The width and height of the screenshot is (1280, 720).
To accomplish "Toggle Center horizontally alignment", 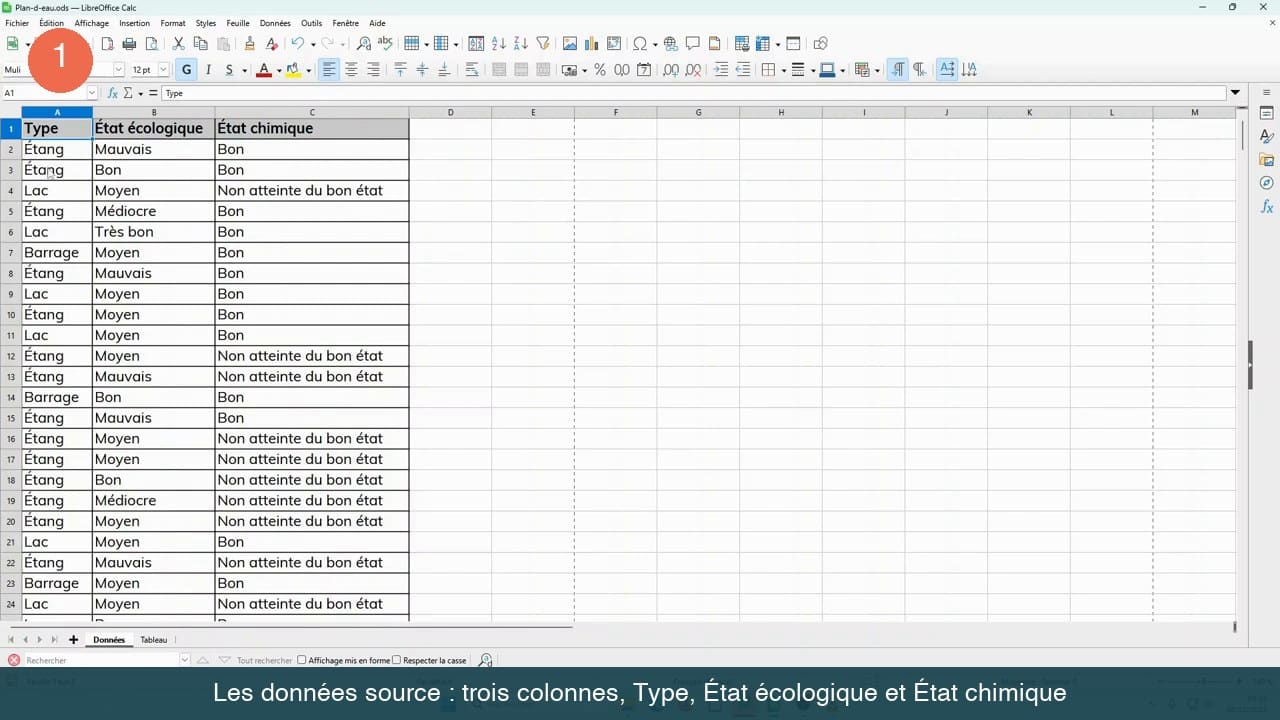I will click(351, 70).
